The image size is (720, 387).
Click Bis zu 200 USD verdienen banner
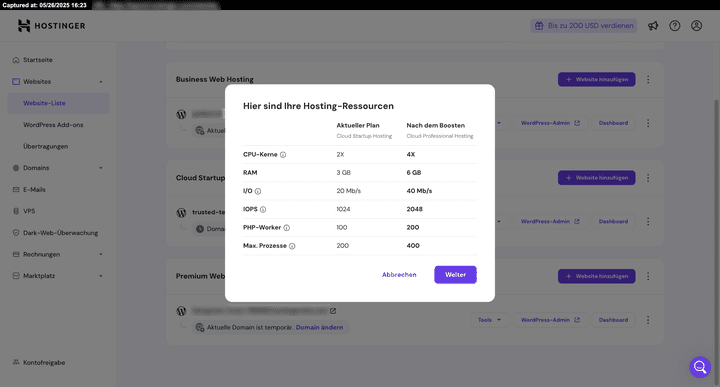(584, 26)
